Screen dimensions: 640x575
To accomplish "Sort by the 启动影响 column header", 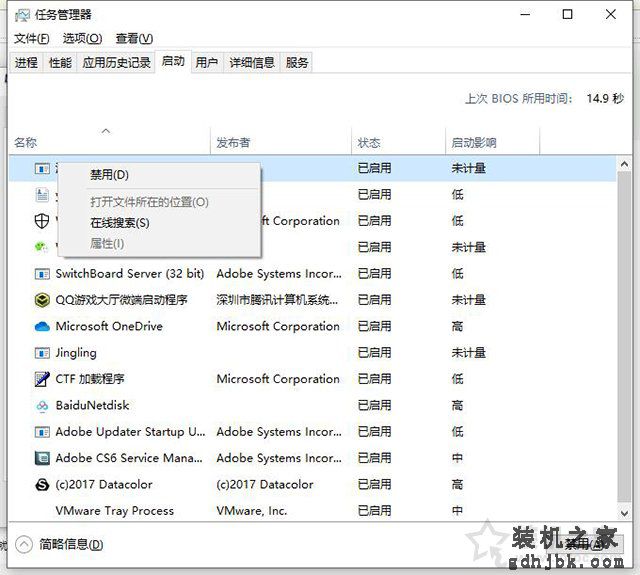I will coord(492,142).
